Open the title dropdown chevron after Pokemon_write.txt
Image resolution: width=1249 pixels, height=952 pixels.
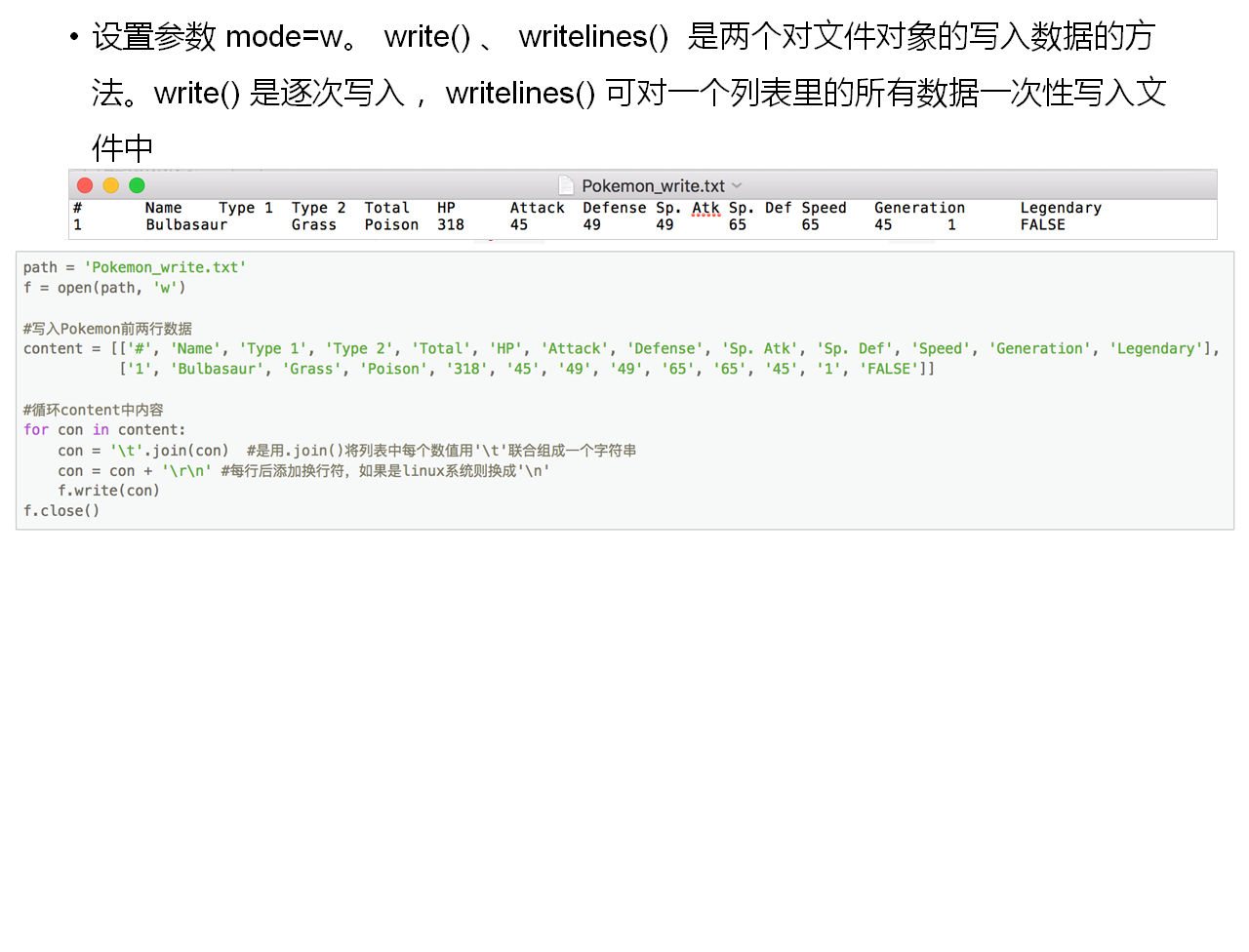(x=737, y=185)
